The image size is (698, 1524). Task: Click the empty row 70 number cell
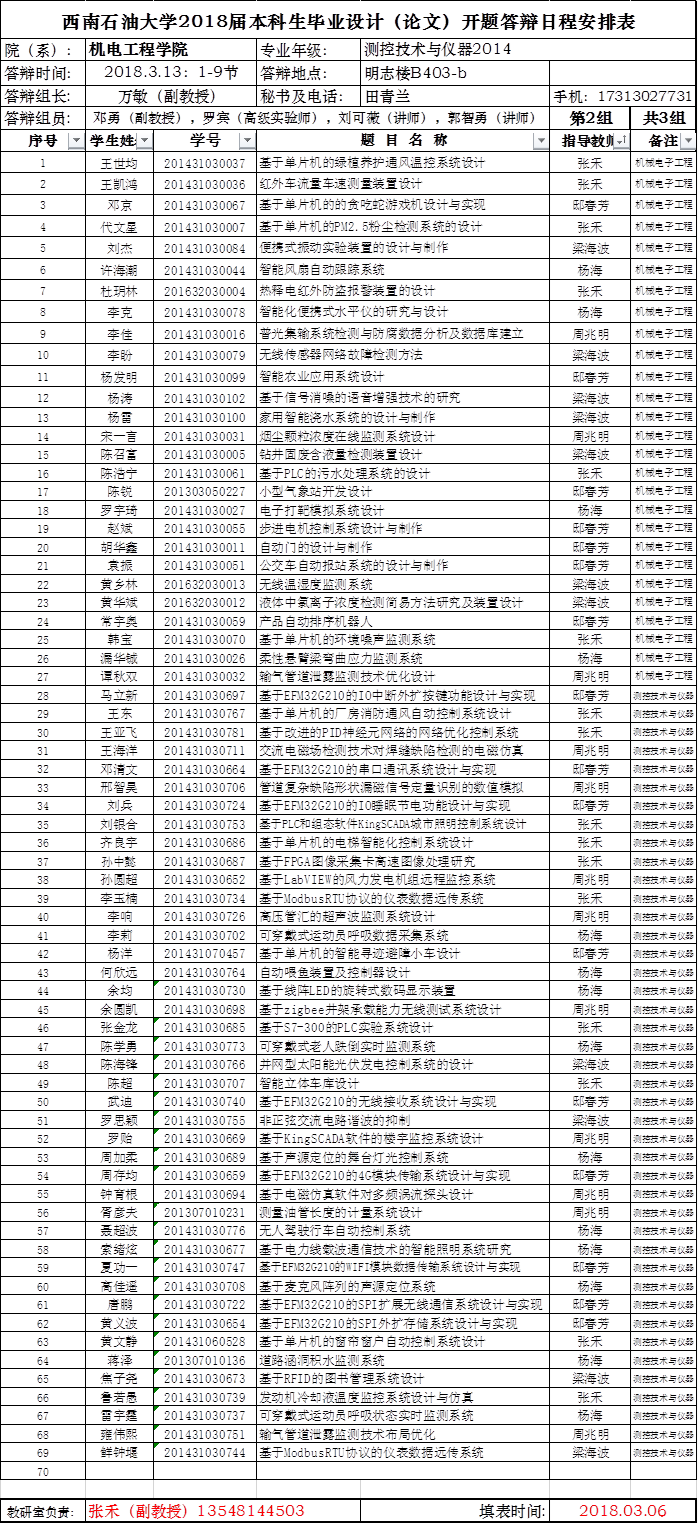[43, 1472]
